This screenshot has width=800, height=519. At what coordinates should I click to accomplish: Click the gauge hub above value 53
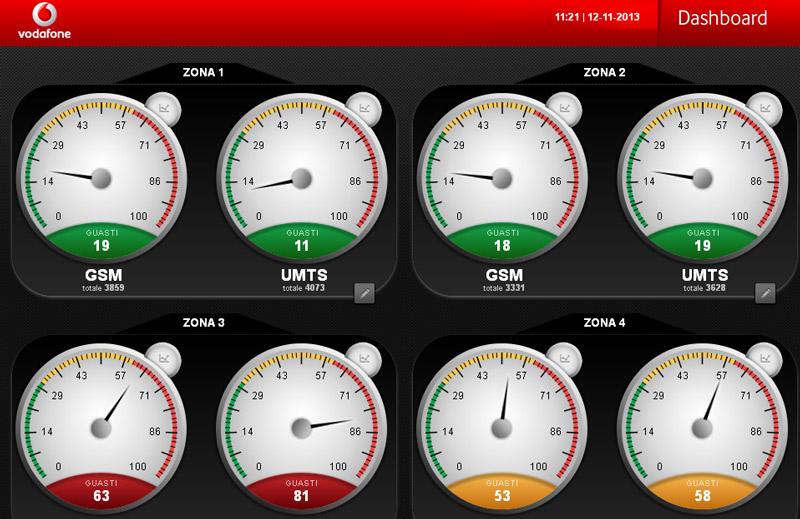(502, 428)
